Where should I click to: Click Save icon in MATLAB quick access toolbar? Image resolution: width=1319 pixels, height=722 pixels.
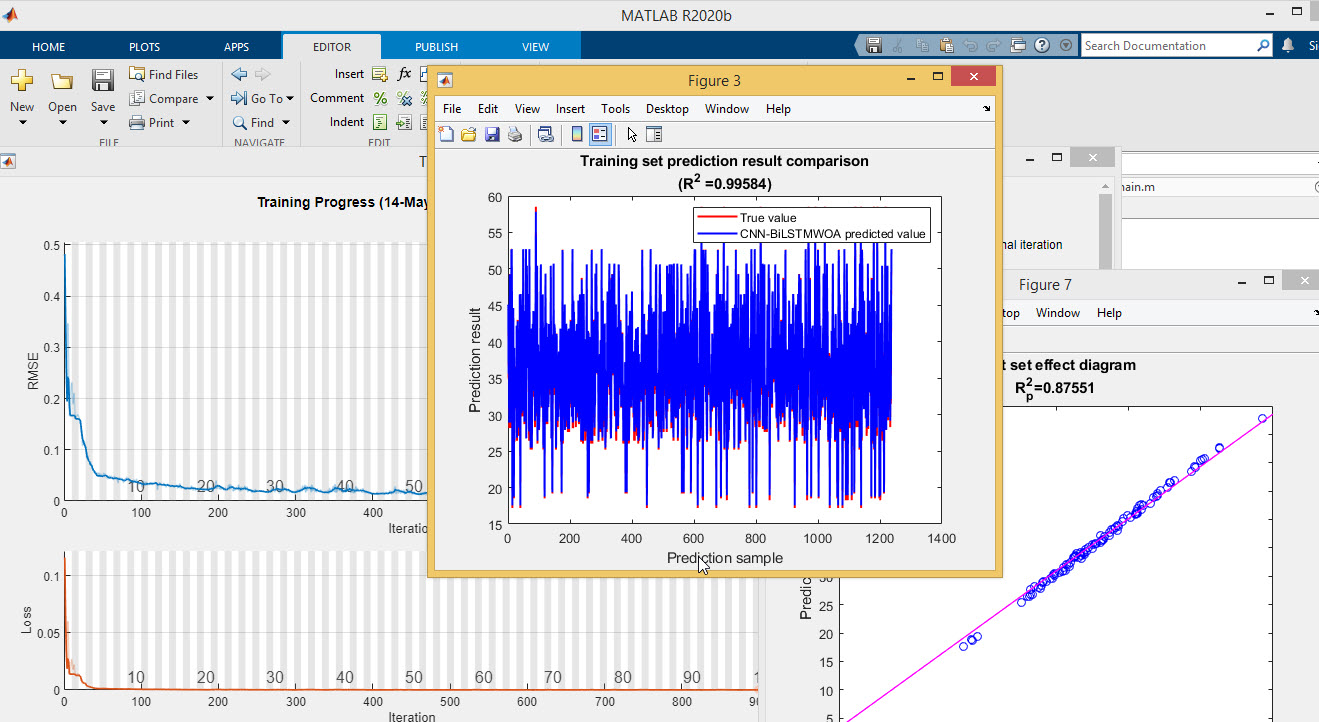pyautogui.click(x=874, y=45)
